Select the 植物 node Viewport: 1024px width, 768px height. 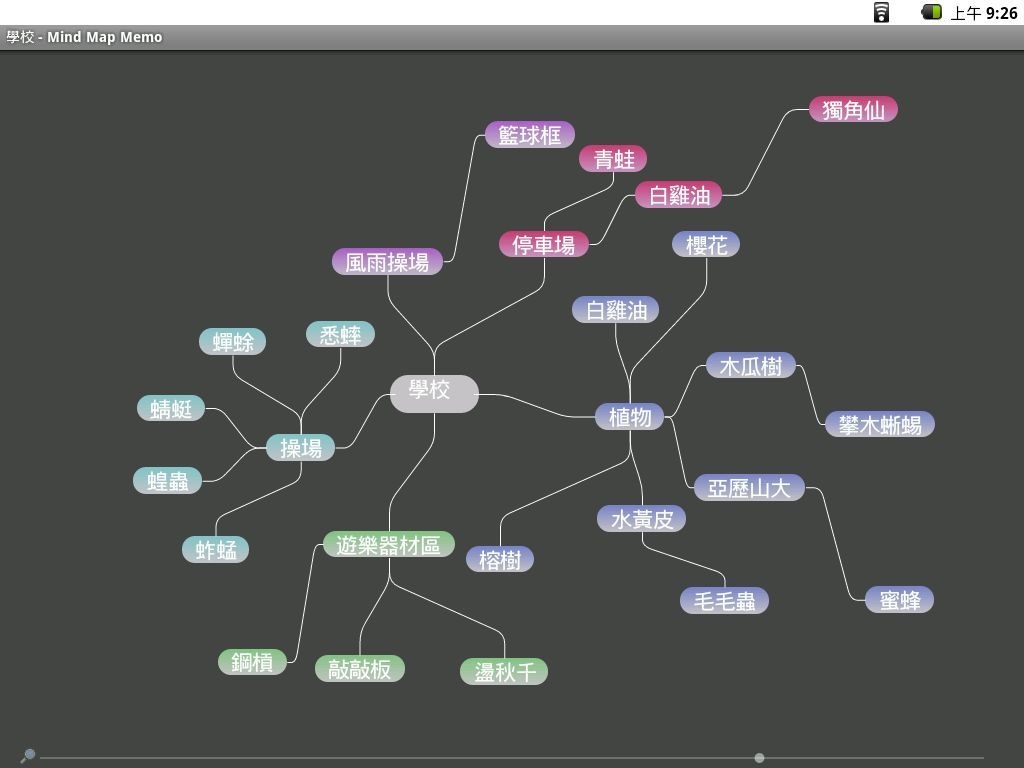click(x=630, y=417)
